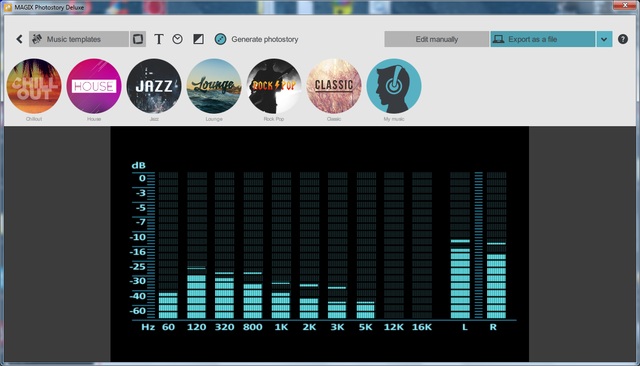Open My music headphone icon
The height and width of the screenshot is (366, 640).
click(x=394, y=86)
